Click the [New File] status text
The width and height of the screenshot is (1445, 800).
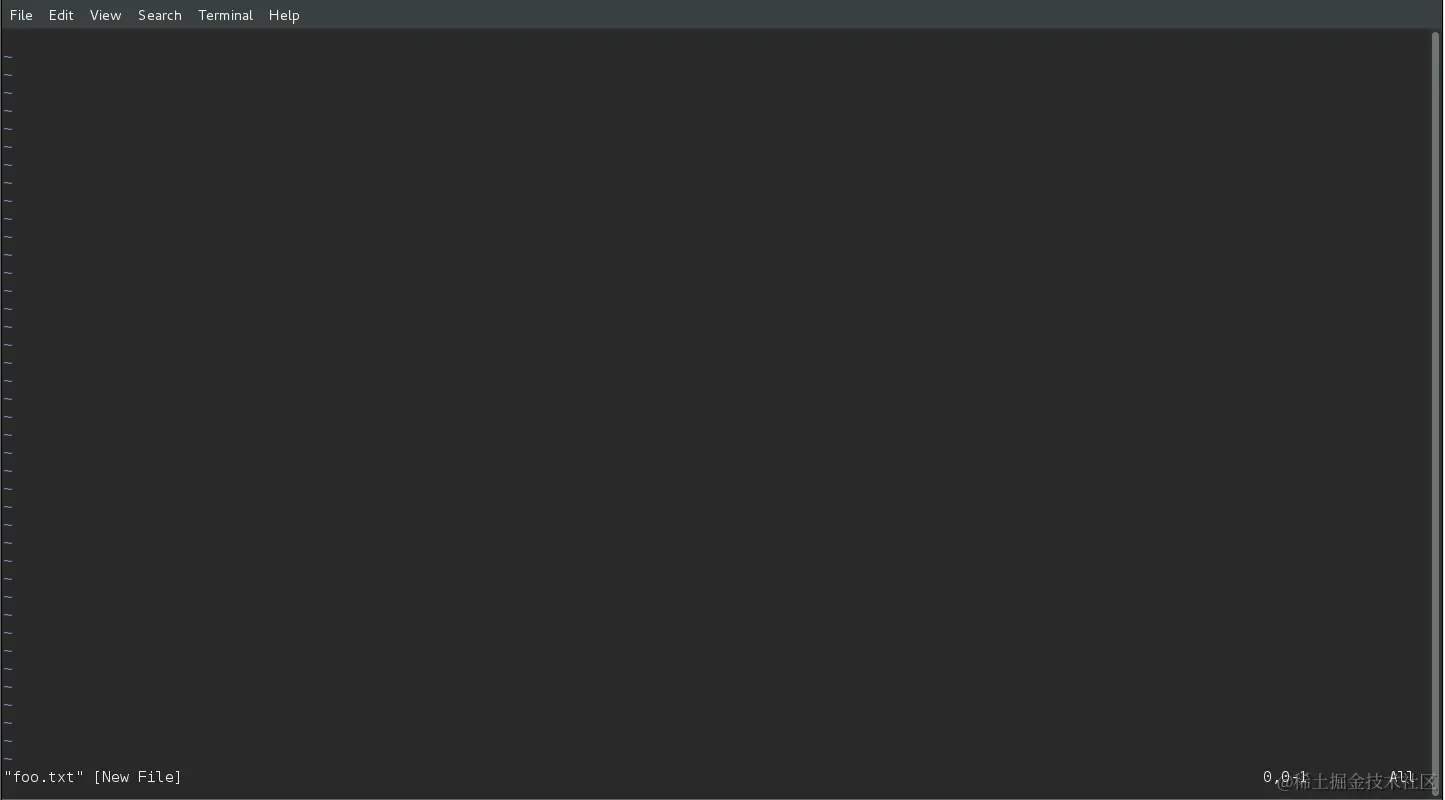click(x=137, y=777)
